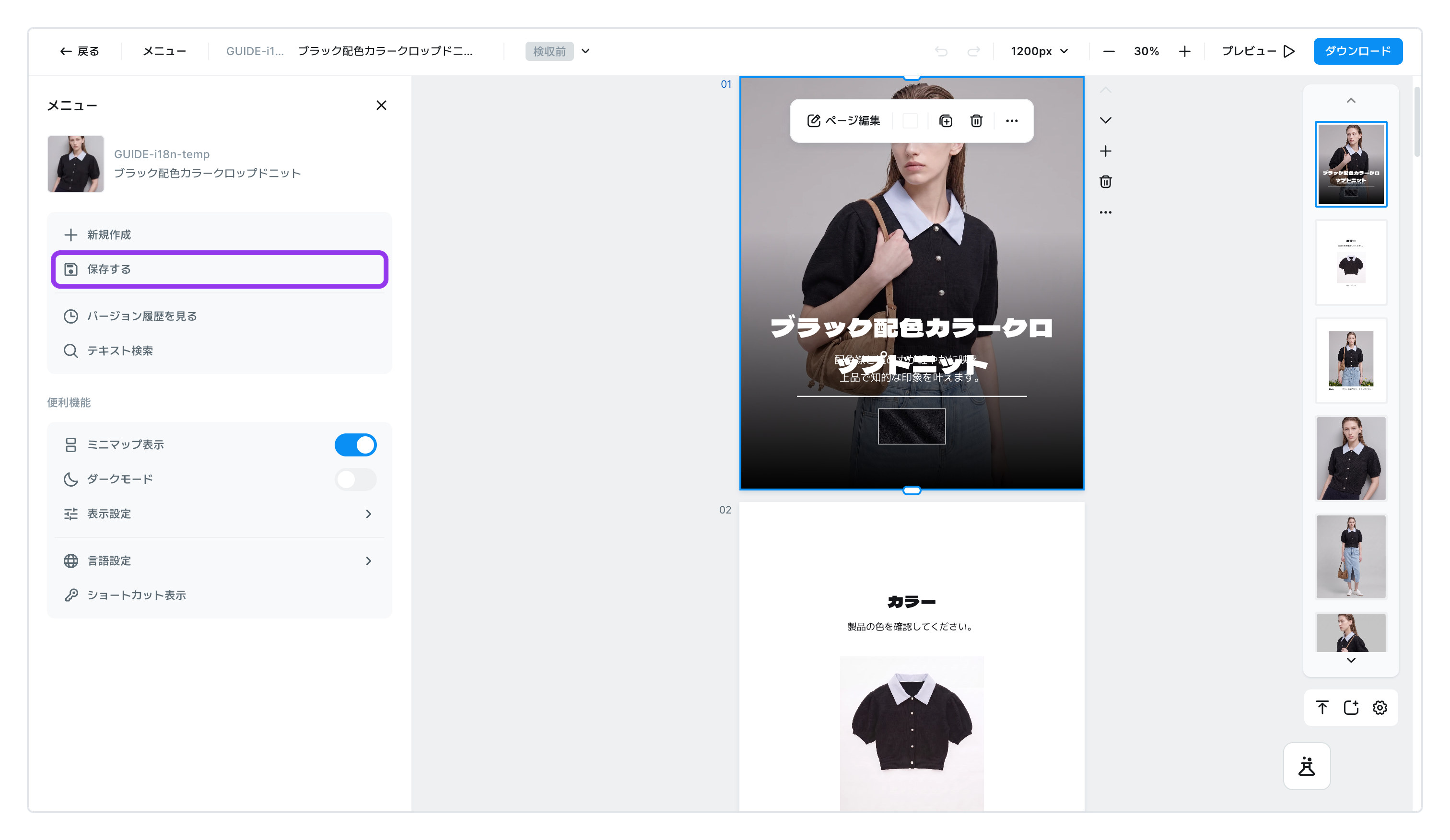
Task: Click the ダウンロード button
Action: point(1358,51)
